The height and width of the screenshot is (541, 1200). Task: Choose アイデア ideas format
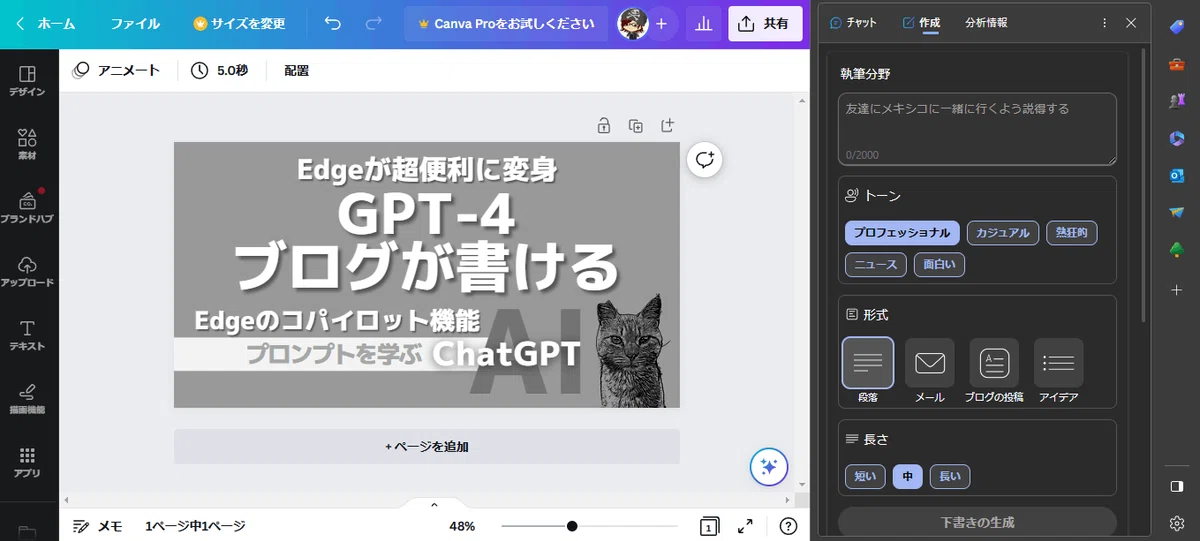click(1058, 370)
